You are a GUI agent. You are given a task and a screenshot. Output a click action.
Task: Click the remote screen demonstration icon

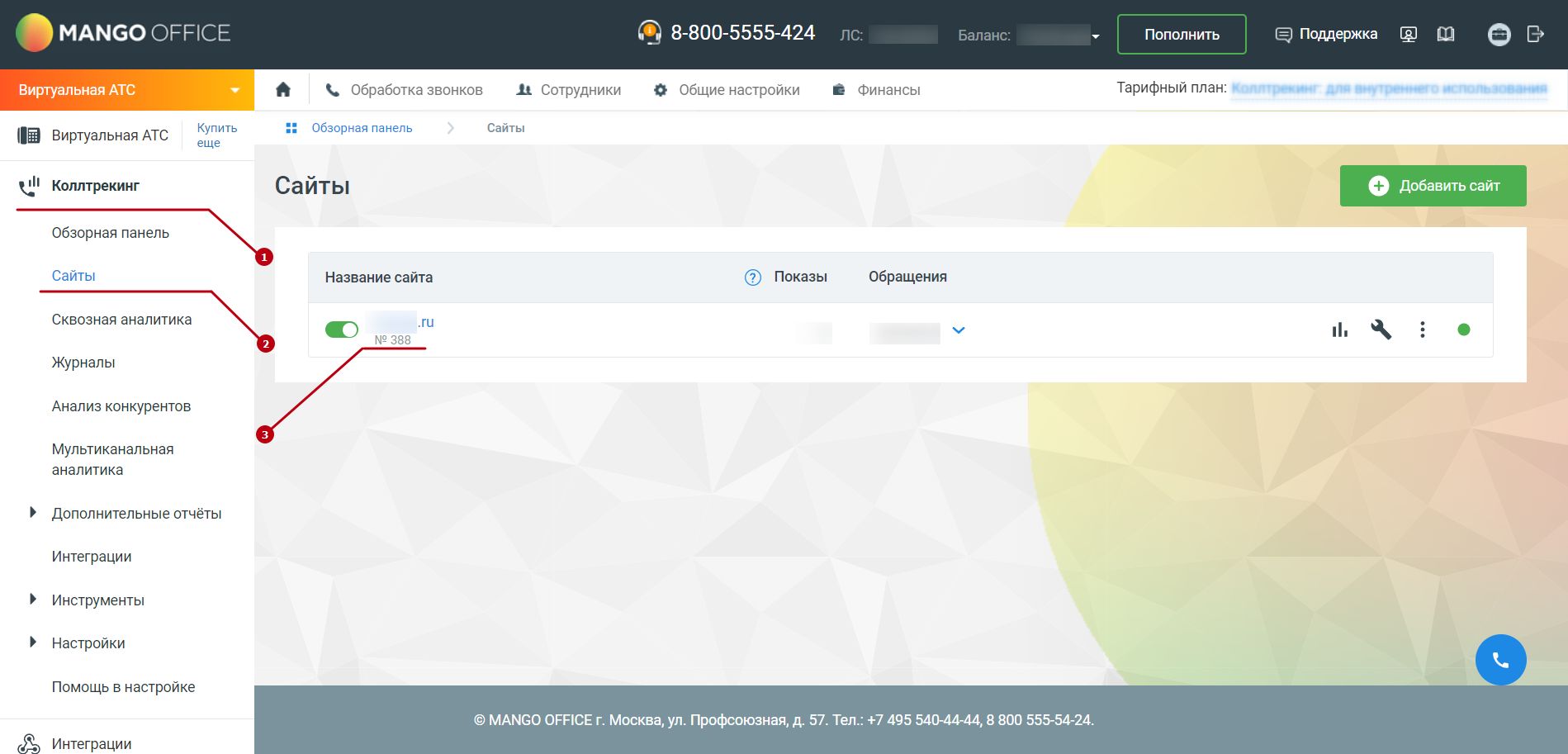1408,34
